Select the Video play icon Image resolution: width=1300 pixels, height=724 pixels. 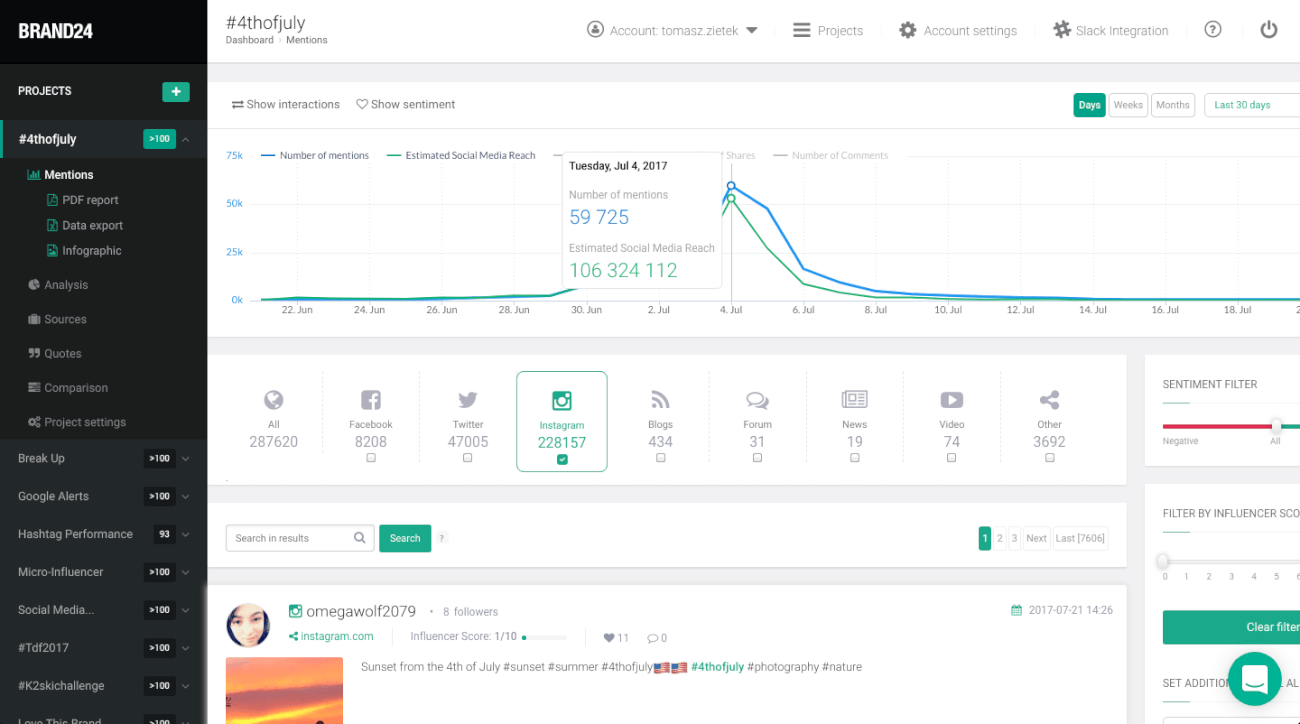point(952,400)
